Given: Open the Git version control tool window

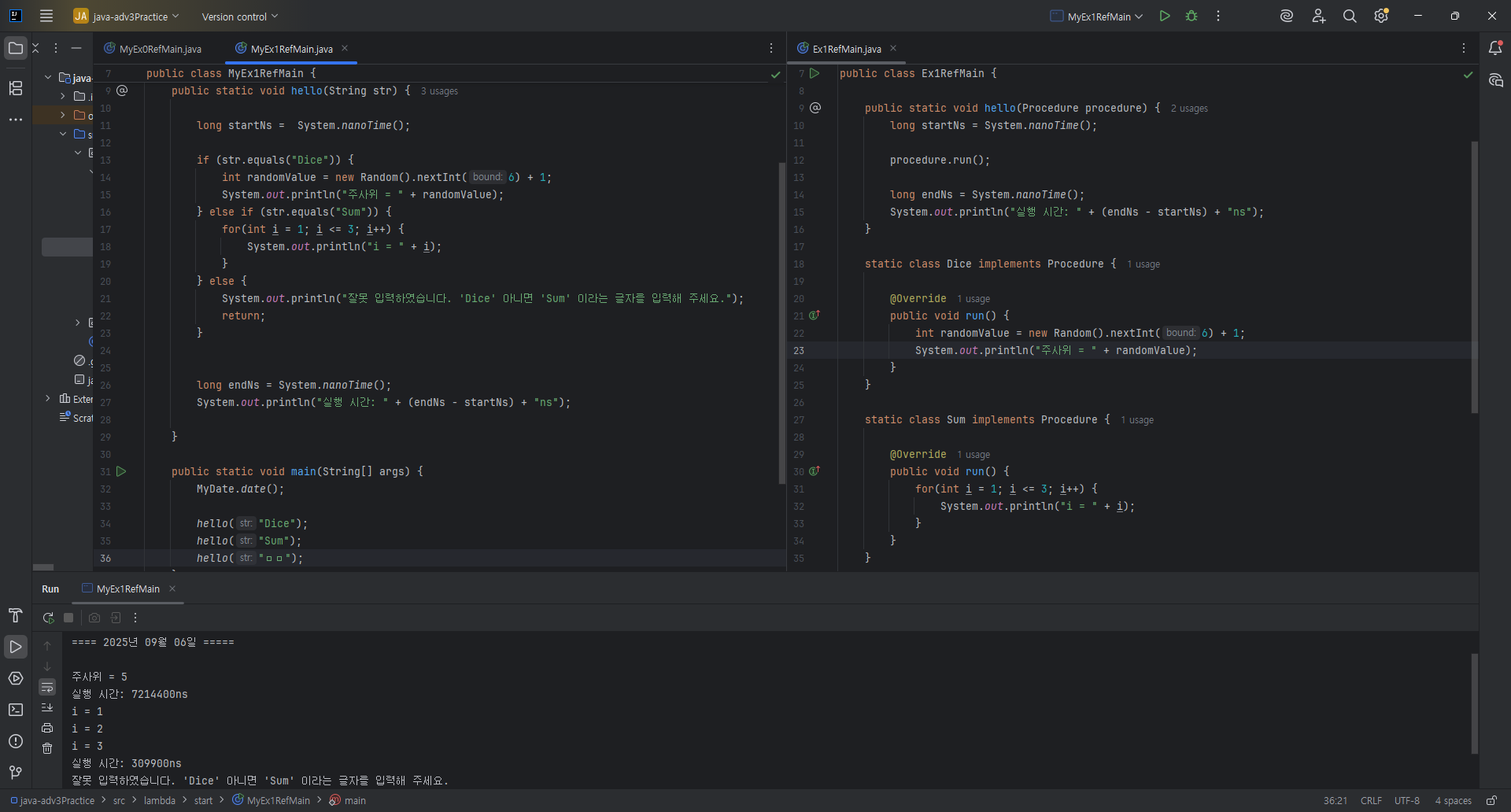Looking at the screenshot, I should pos(16,773).
